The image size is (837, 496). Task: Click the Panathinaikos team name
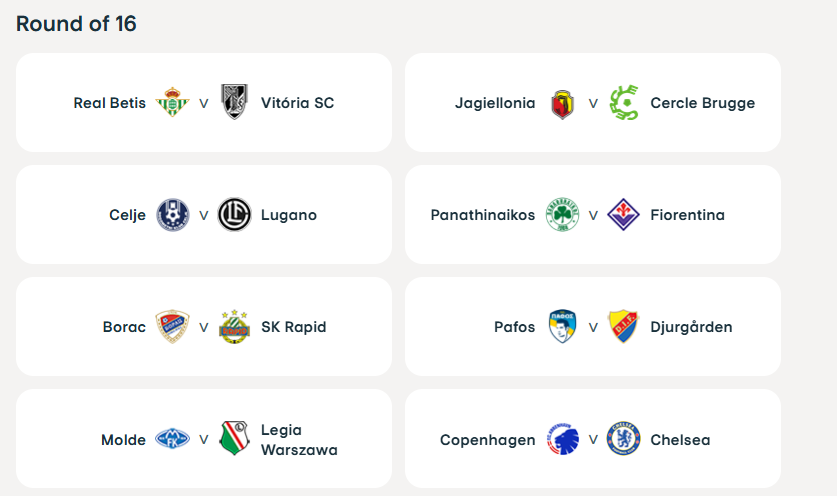483,215
